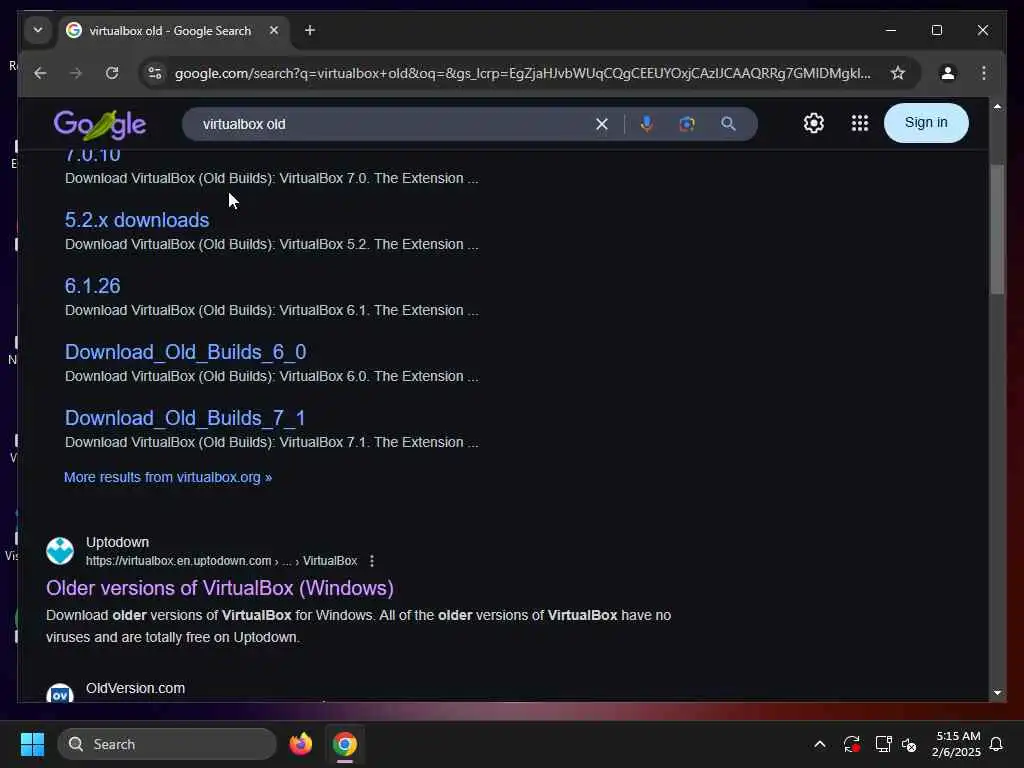Open the tab search dropdown arrow
1024x768 pixels.
click(38, 30)
